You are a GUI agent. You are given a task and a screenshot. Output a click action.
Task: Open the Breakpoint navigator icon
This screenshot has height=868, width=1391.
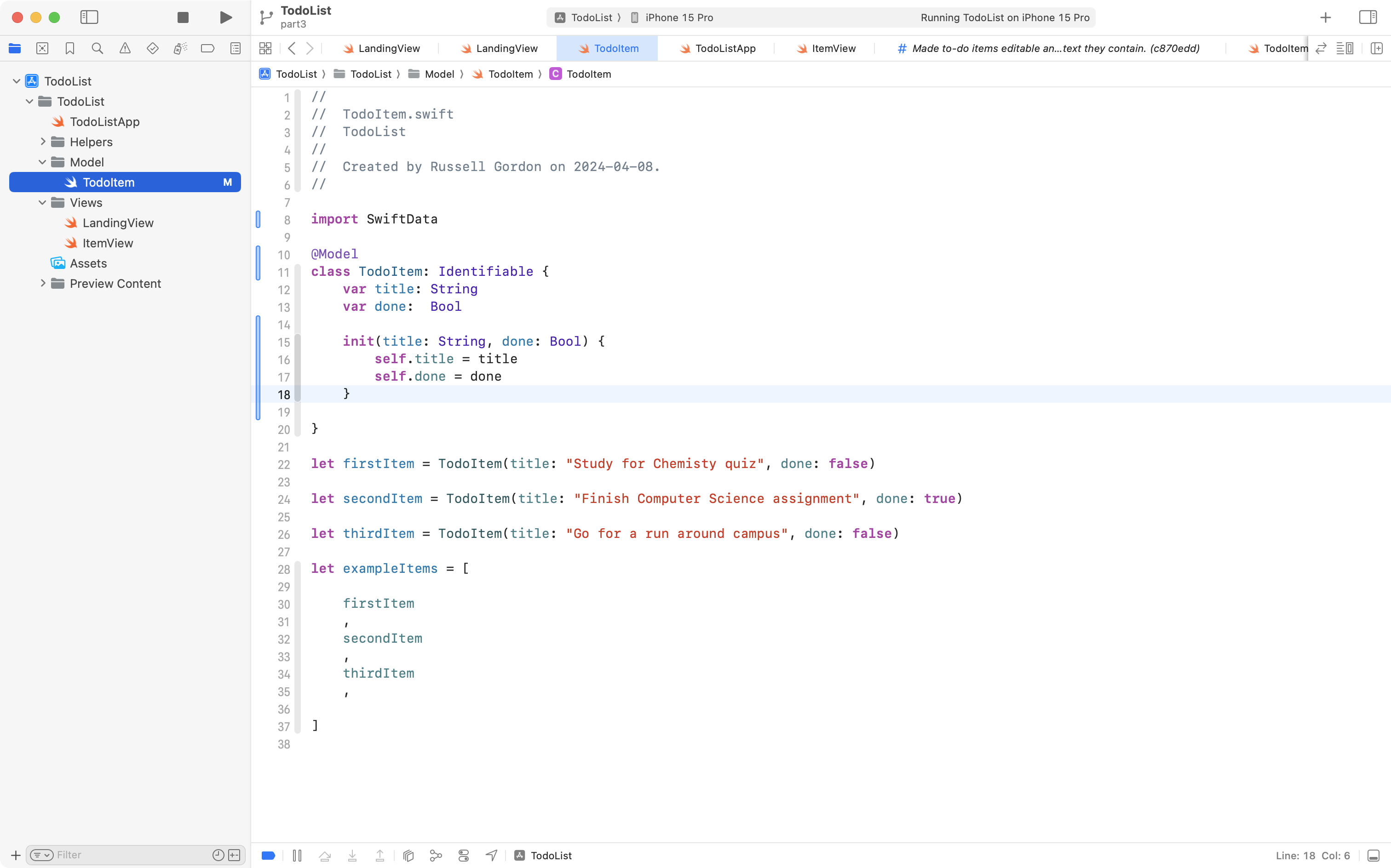click(x=207, y=48)
